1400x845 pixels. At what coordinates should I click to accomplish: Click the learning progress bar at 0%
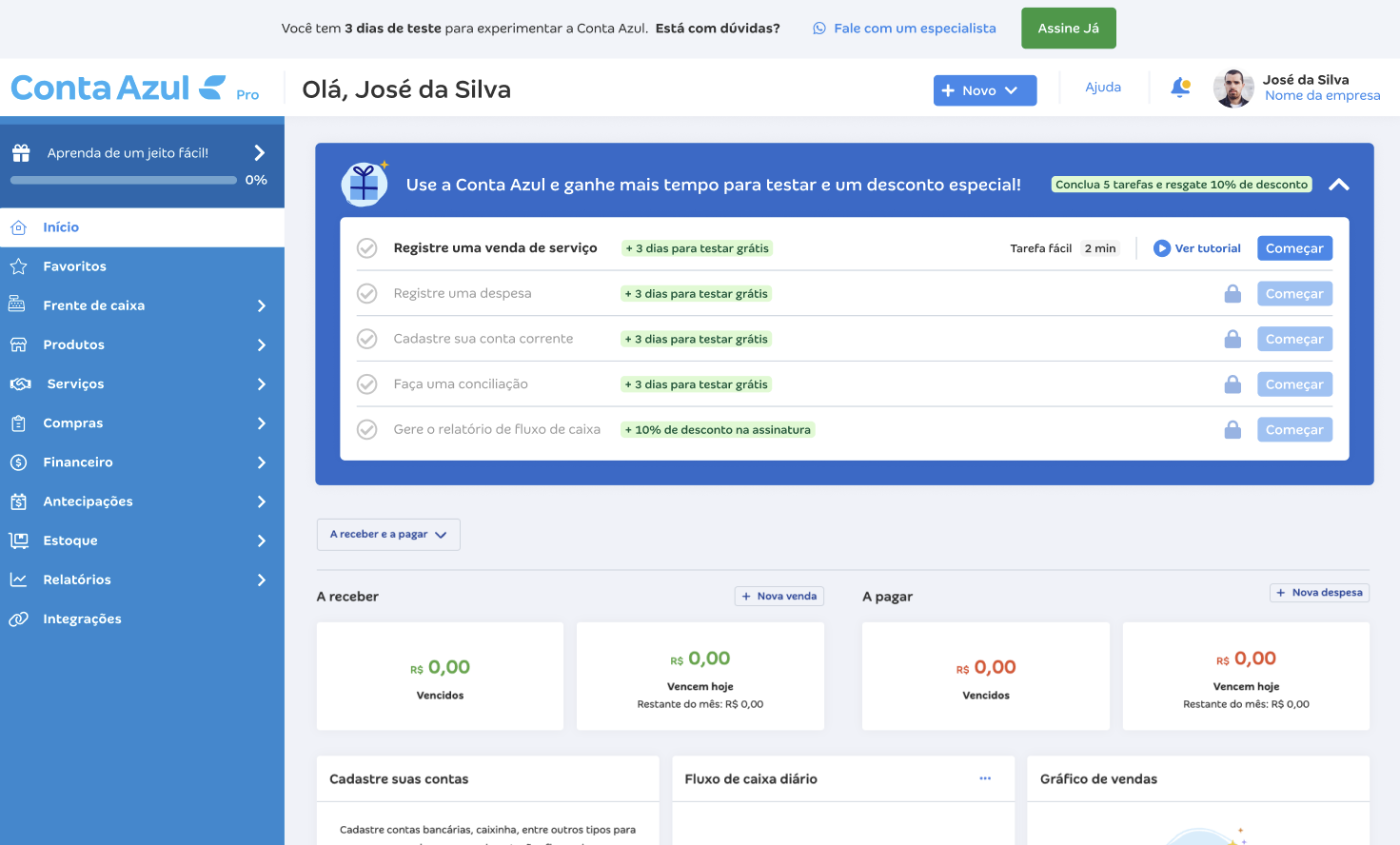[124, 180]
